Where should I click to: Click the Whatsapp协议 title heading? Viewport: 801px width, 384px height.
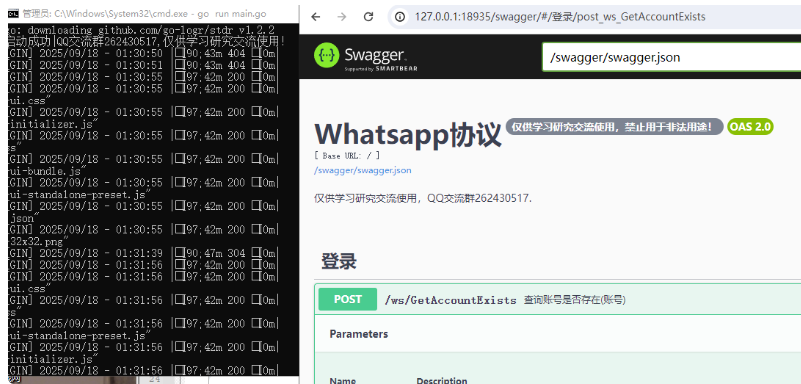(408, 134)
